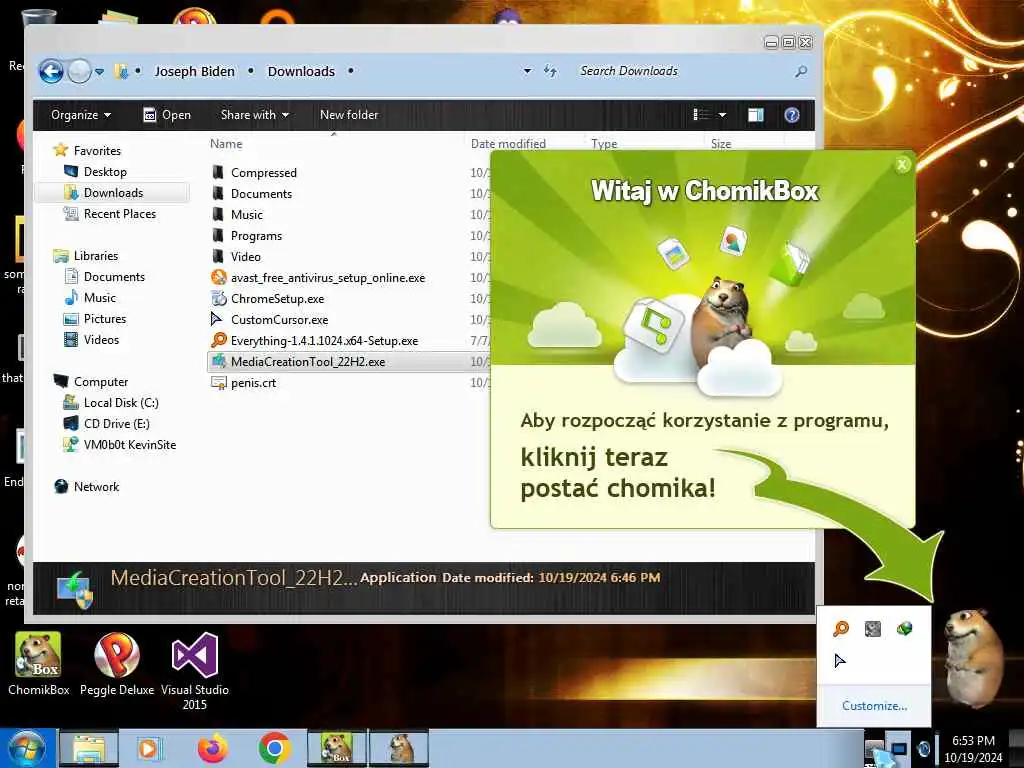Click the Open toolbar button
1024x768 pixels.
167,115
